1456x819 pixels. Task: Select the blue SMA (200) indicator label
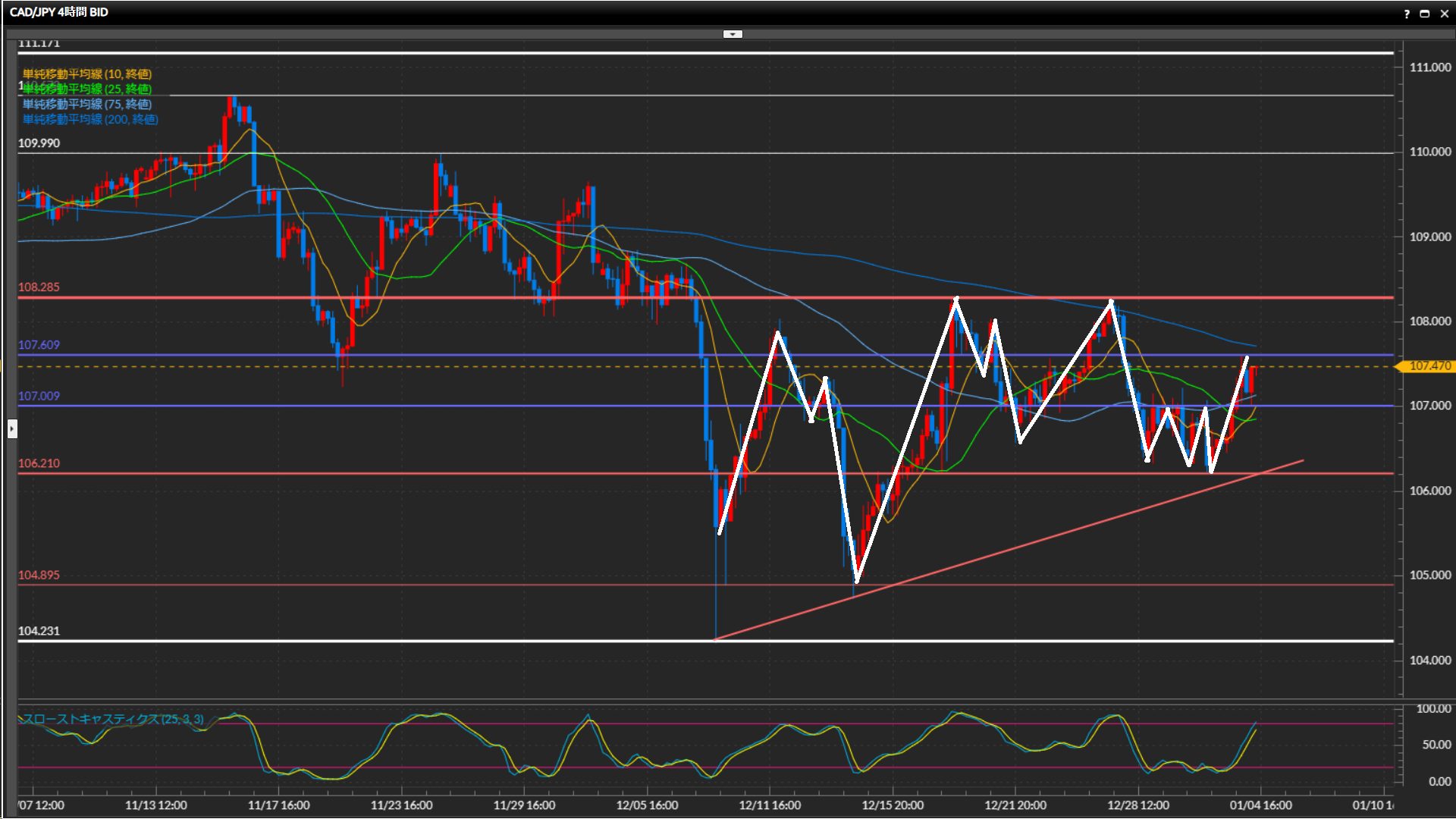click(90, 119)
